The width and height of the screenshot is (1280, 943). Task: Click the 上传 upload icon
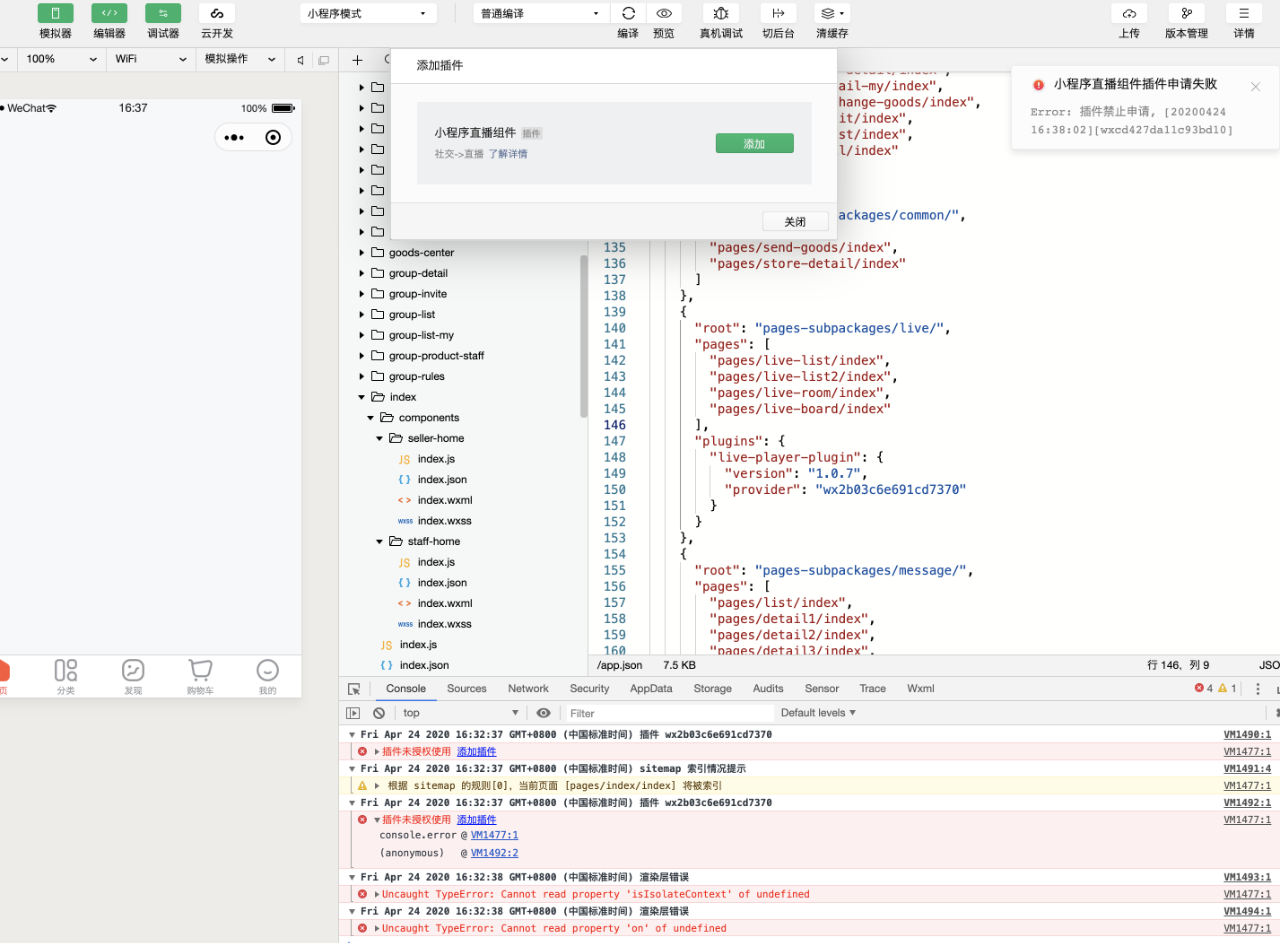click(1129, 13)
